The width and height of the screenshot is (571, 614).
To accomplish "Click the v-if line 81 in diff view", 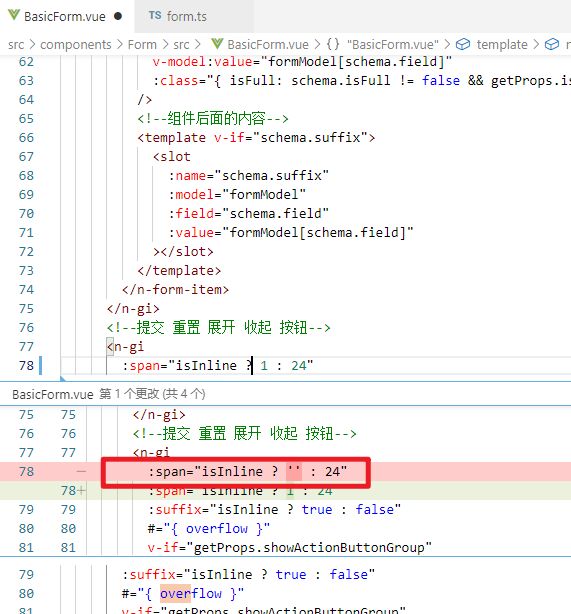I will pyautogui.click(x=289, y=547).
